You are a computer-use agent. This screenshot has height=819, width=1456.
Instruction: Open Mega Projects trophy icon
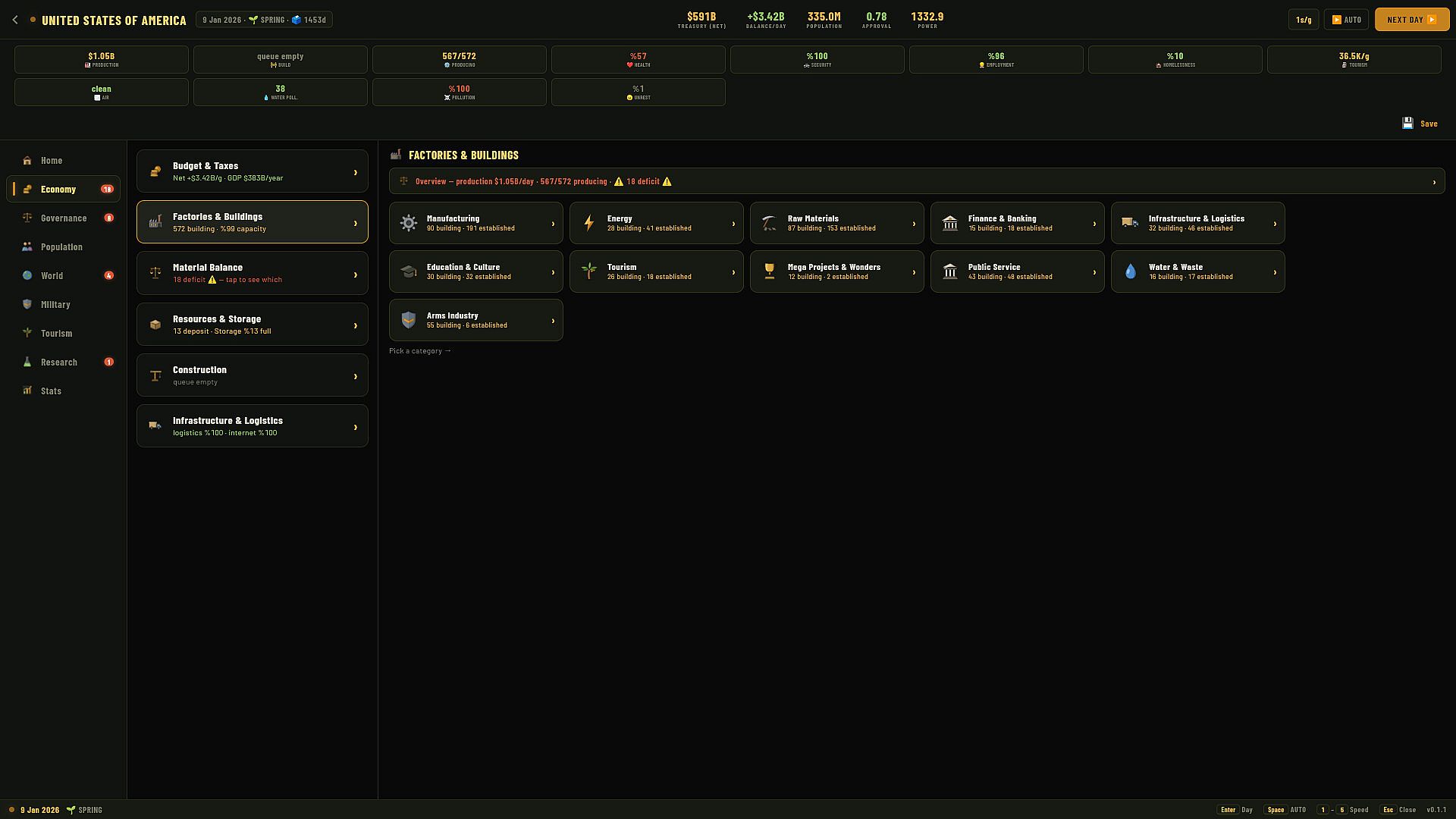pyautogui.click(x=770, y=271)
